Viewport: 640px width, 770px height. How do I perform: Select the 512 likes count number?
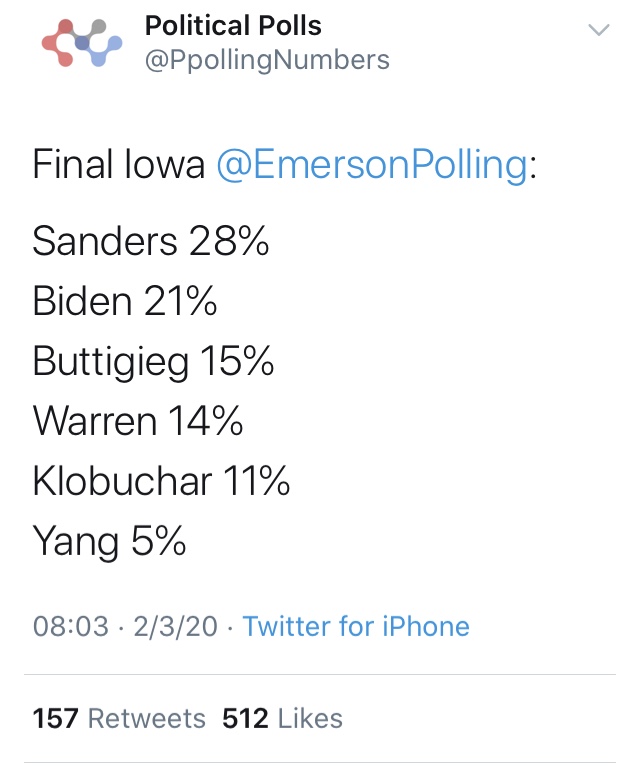(x=245, y=719)
